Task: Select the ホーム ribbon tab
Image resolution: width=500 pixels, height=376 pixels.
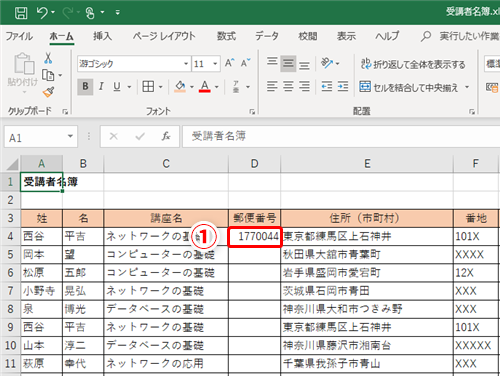Action: 61,36
